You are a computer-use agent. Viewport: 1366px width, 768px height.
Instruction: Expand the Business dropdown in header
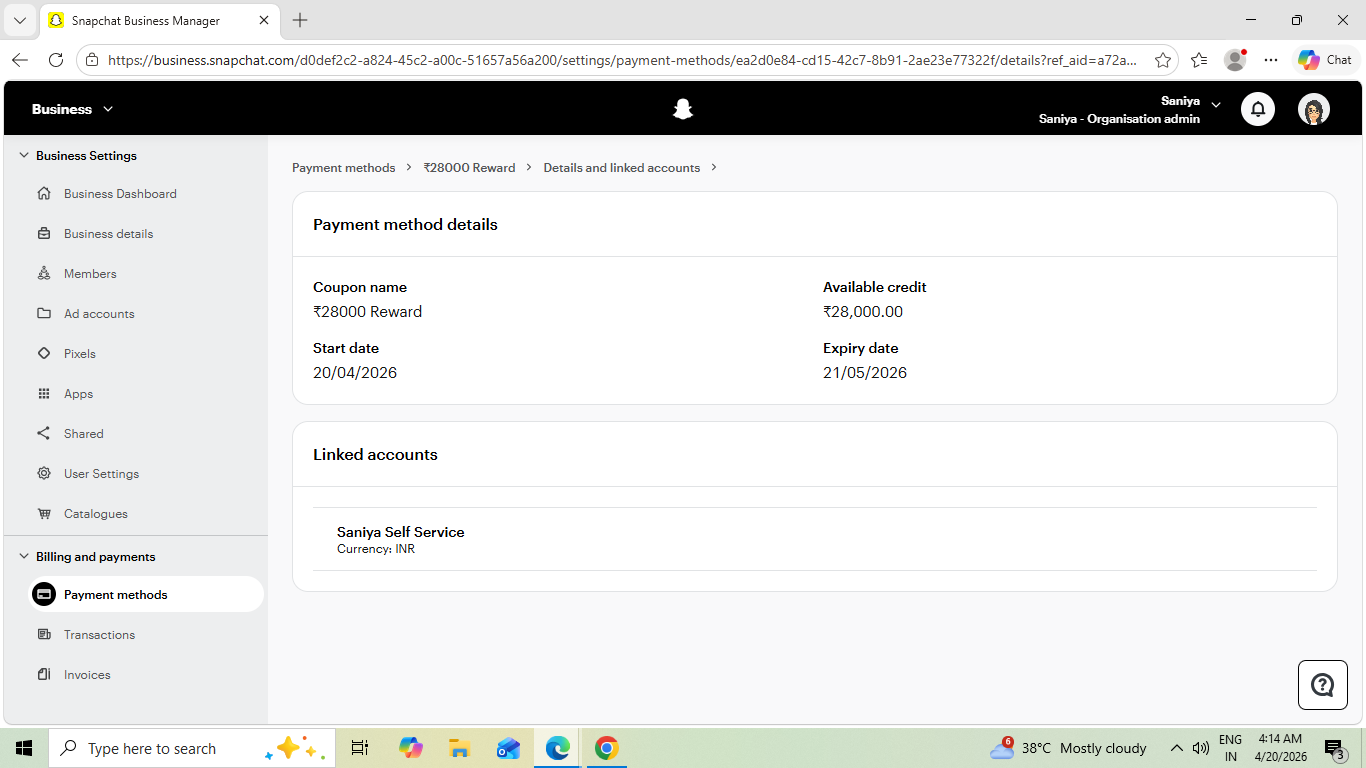73,109
